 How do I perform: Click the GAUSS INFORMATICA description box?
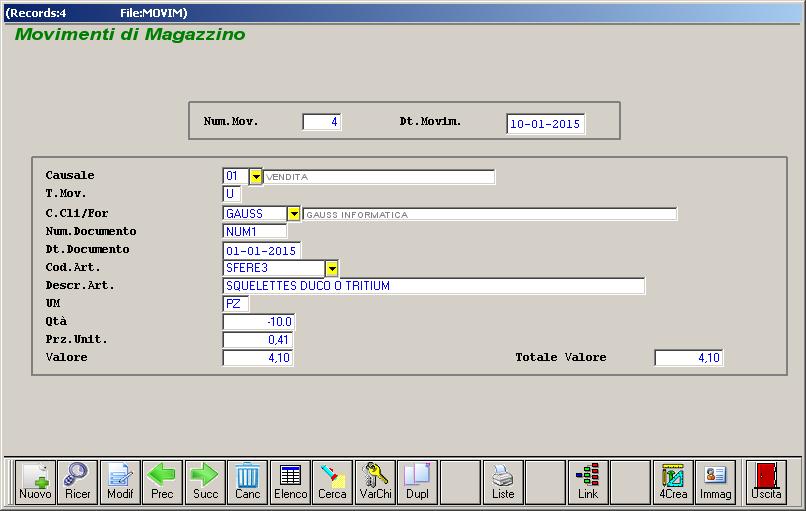click(490, 214)
